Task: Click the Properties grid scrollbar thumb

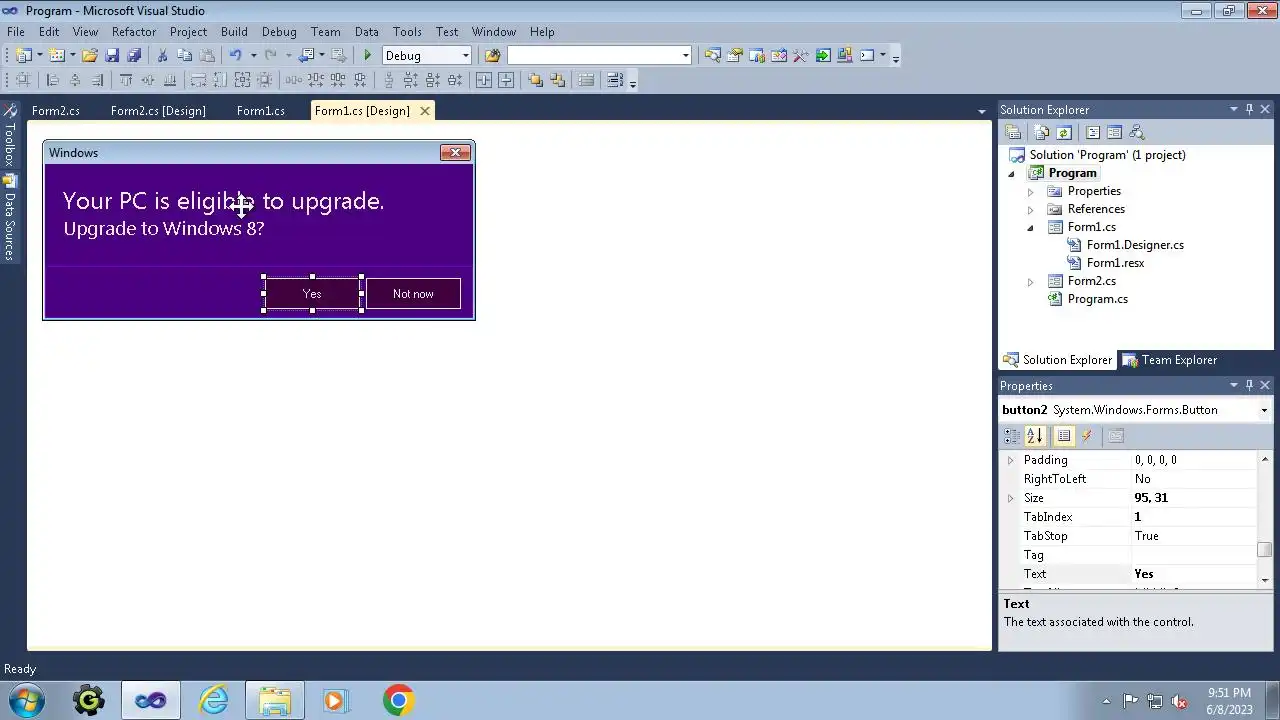Action: tap(1265, 550)
